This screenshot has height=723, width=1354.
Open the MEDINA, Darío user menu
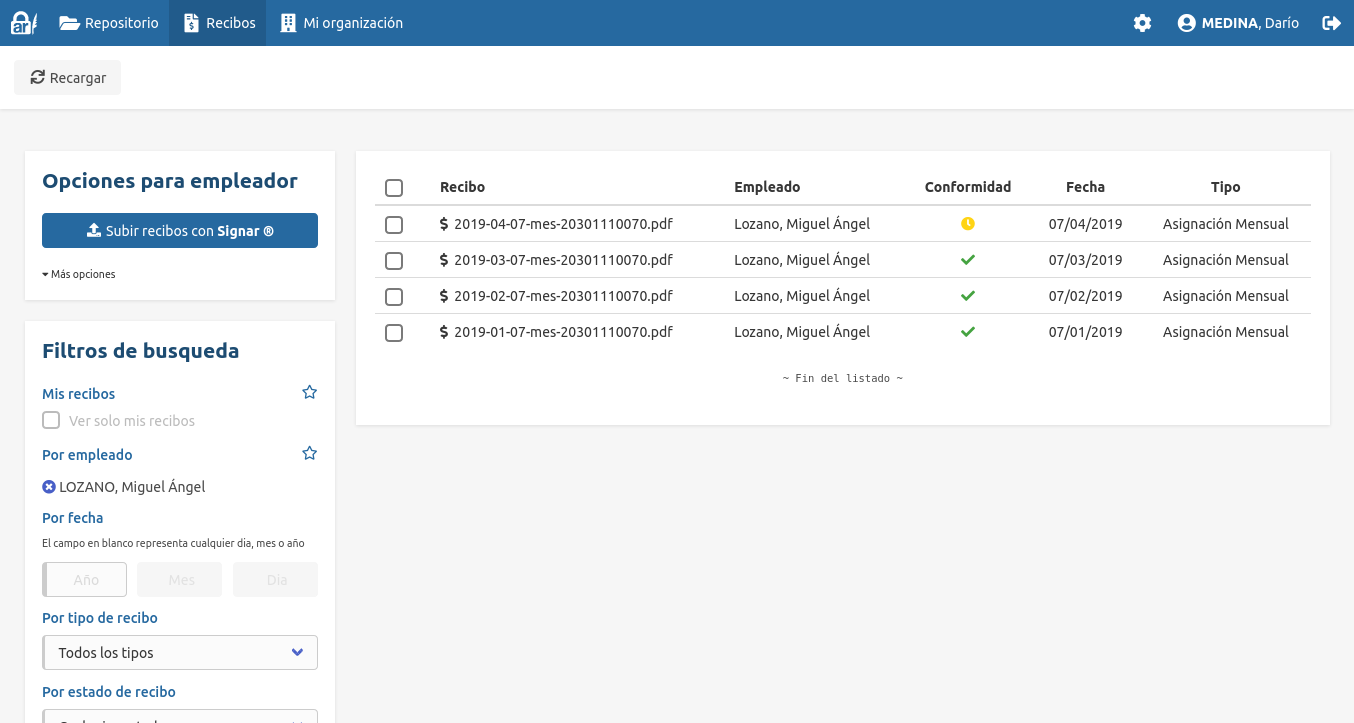(1238, 23)
